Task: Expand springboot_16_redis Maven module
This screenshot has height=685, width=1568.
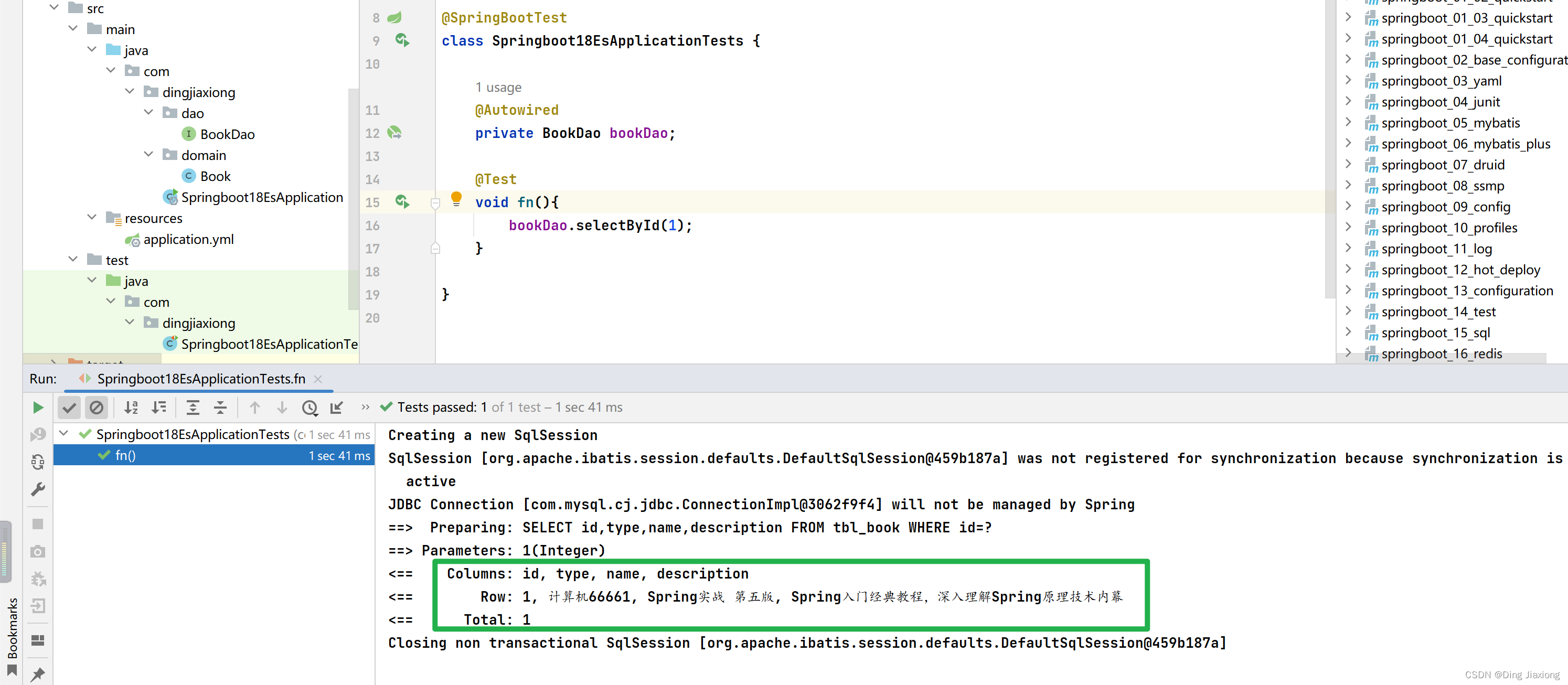Action: [x=1348, y=353]
